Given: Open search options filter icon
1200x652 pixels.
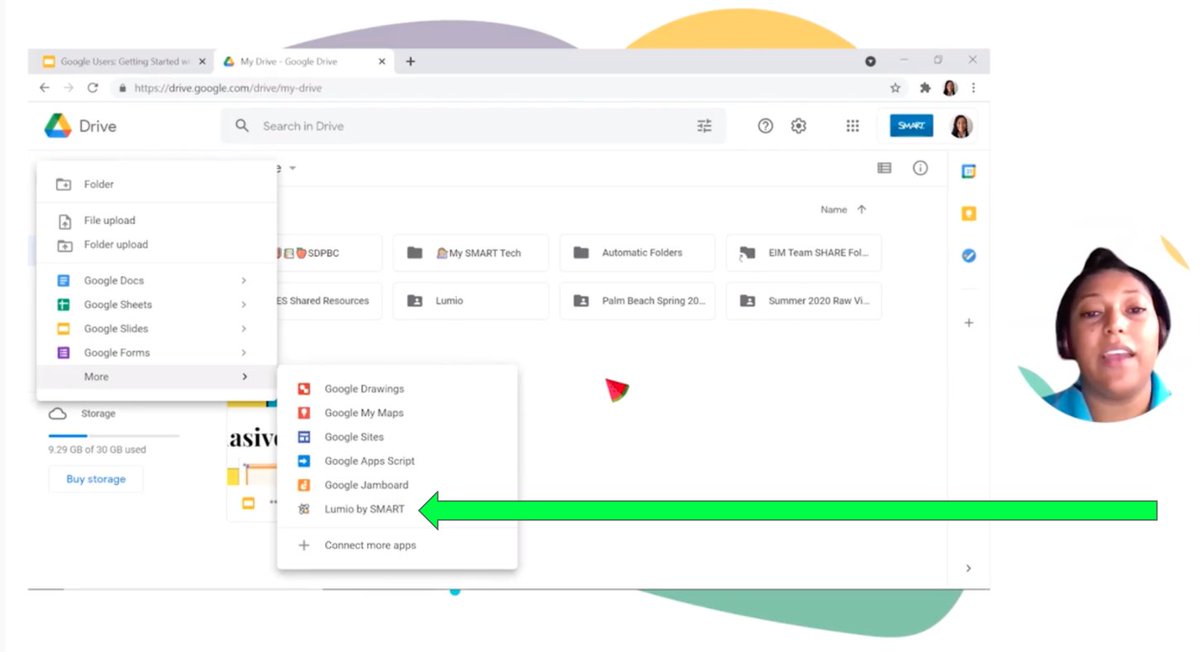Looking at the screenshot, I should [704, 126].
